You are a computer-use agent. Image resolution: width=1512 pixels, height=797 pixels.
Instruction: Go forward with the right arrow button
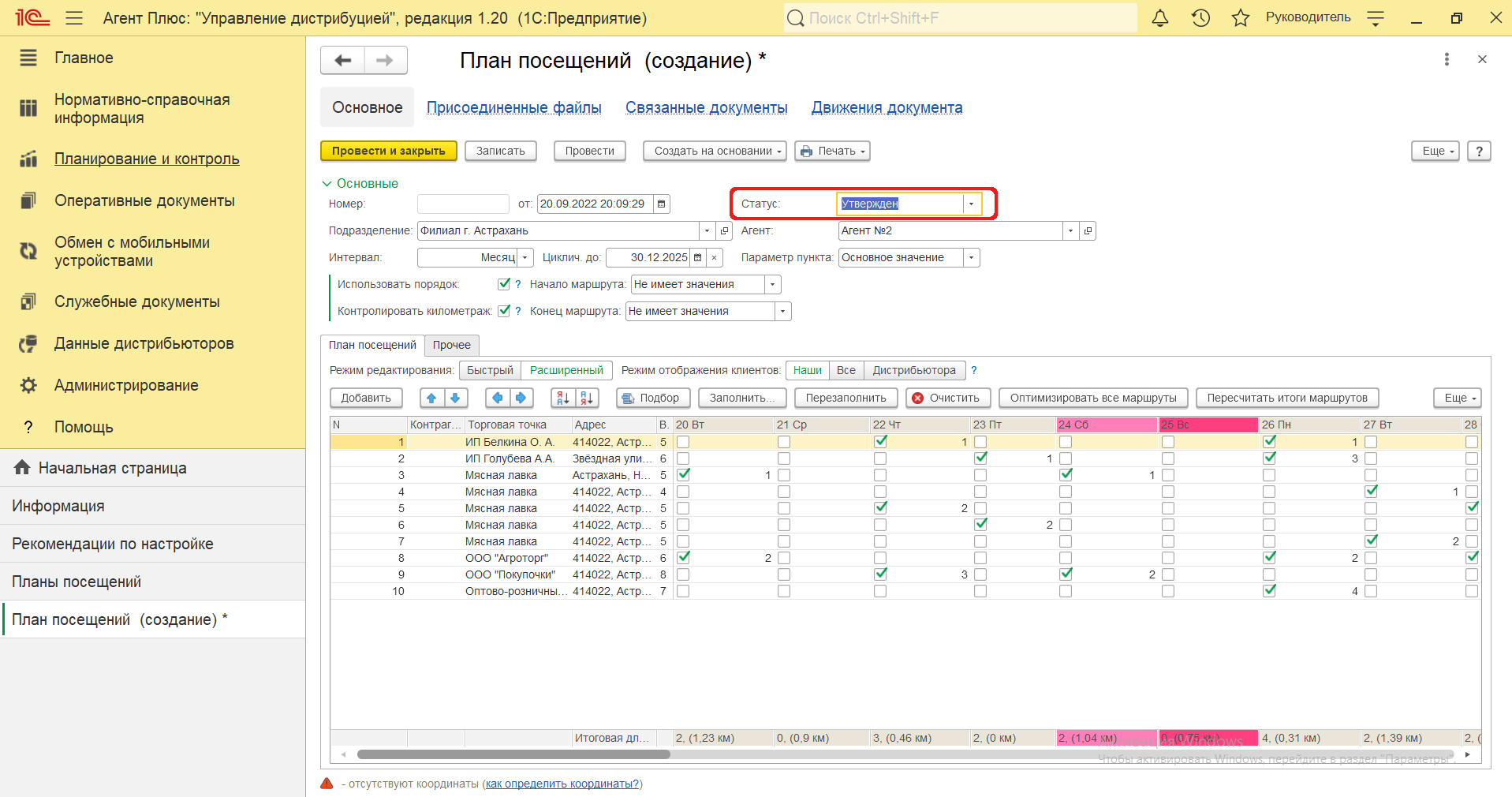click(x=385, y=60)
